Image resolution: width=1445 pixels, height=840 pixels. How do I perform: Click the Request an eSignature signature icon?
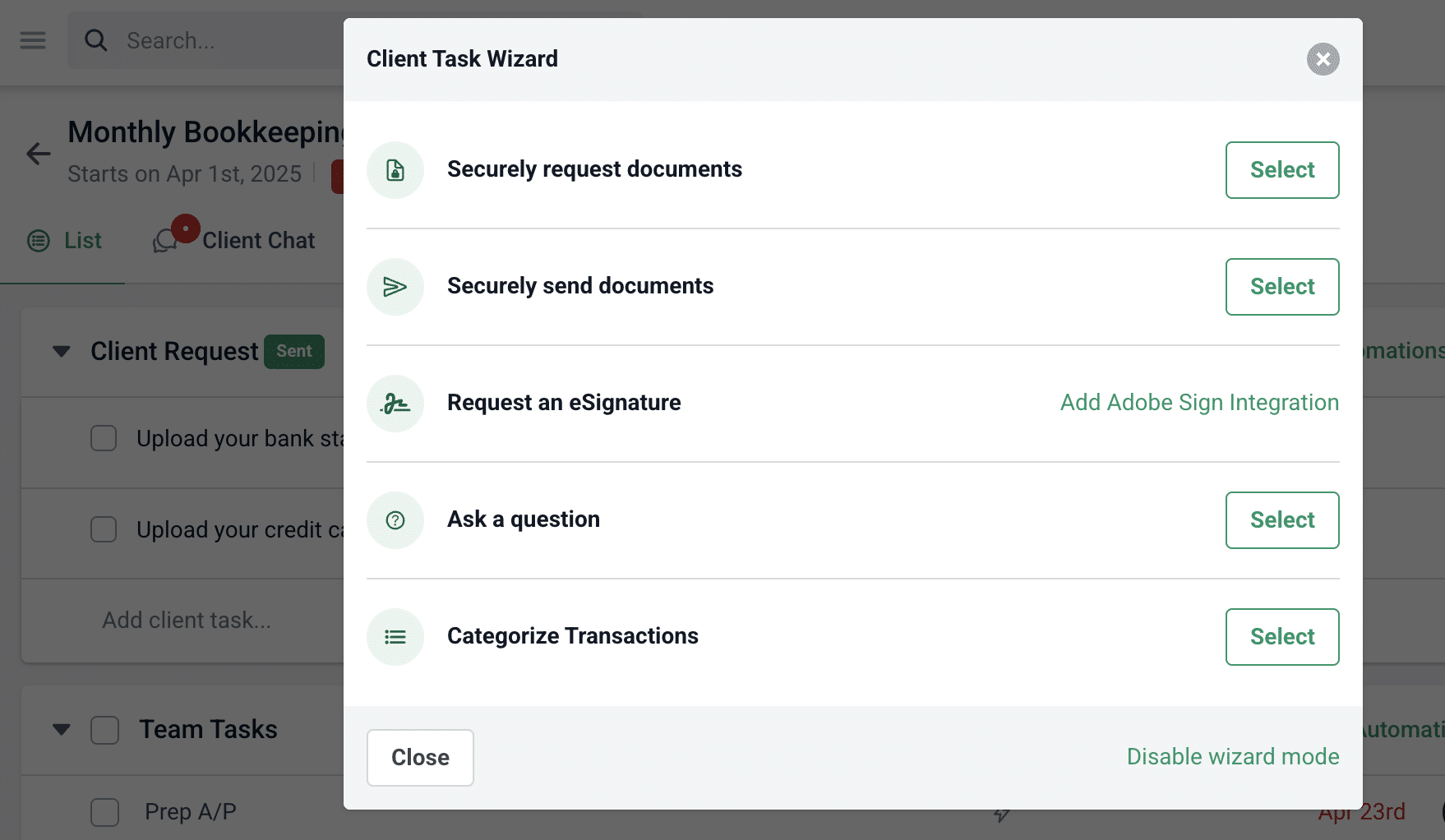coord(395,404)
